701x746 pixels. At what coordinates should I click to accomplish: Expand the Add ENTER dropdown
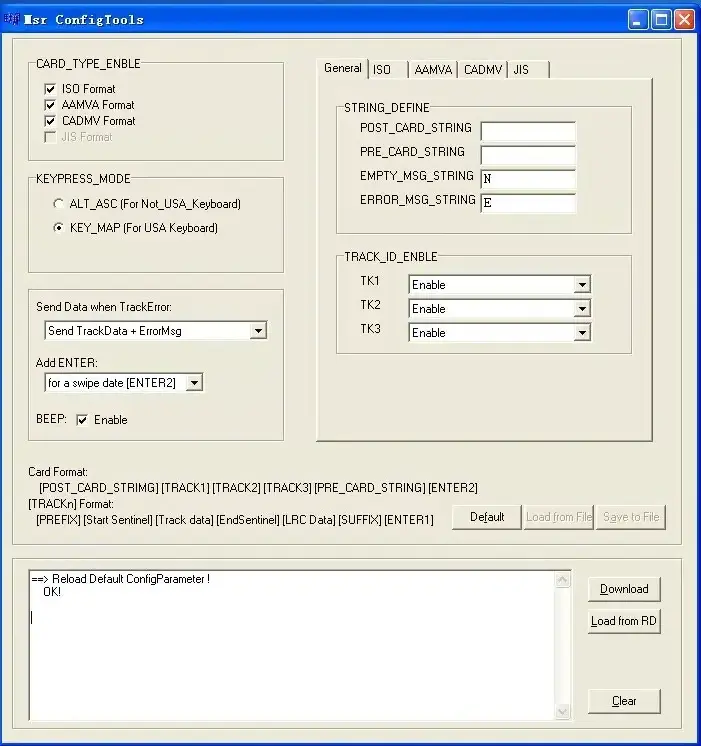(194, 383)
